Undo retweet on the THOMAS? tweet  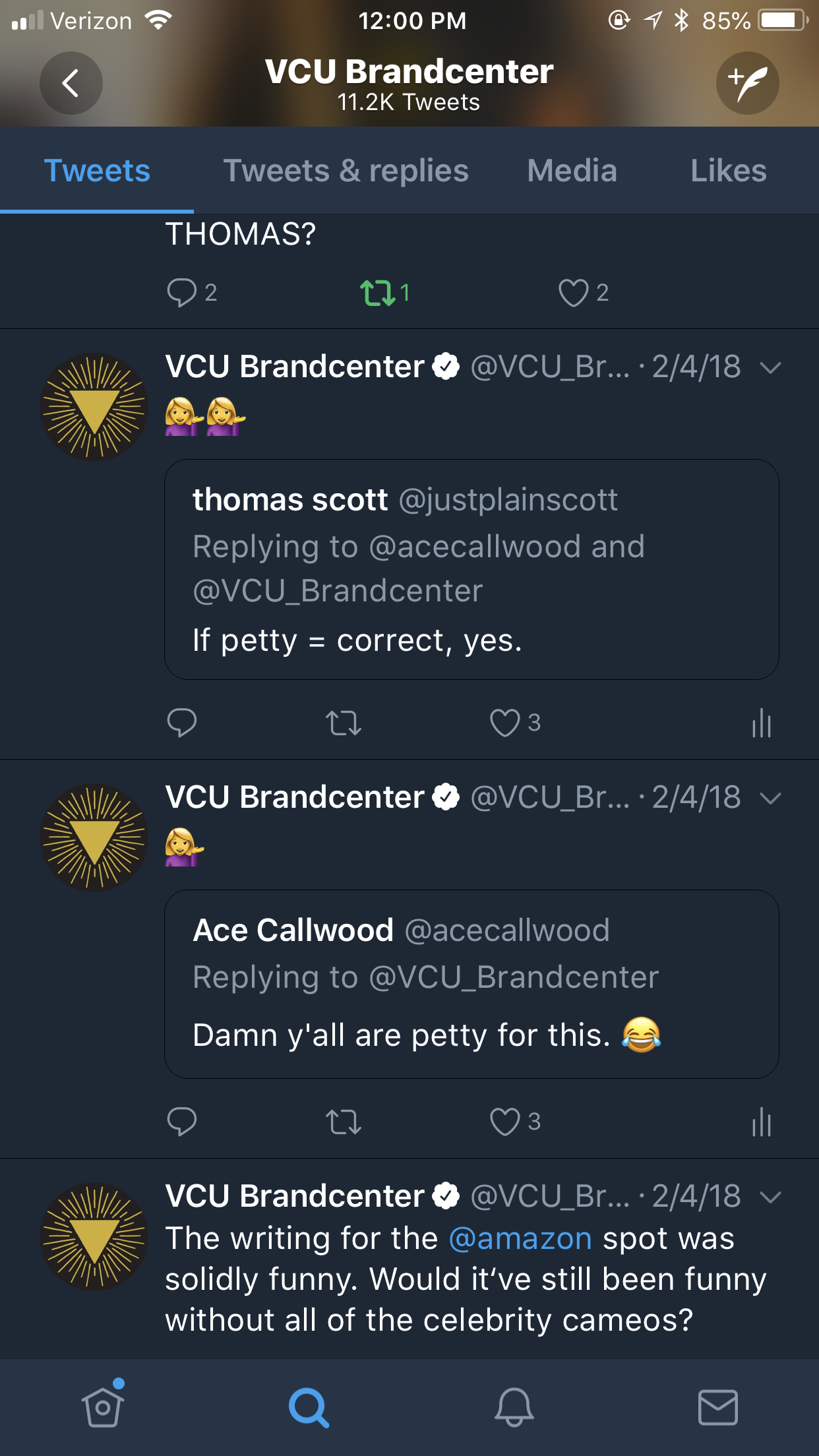(x=378, y=292)
